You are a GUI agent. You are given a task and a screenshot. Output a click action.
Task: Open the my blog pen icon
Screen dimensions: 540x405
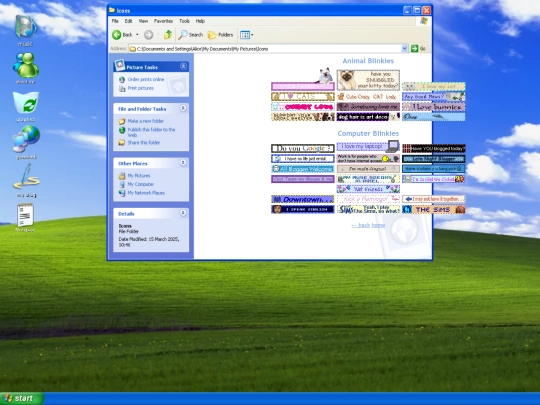pyautogui.click(x=26, y=180)
